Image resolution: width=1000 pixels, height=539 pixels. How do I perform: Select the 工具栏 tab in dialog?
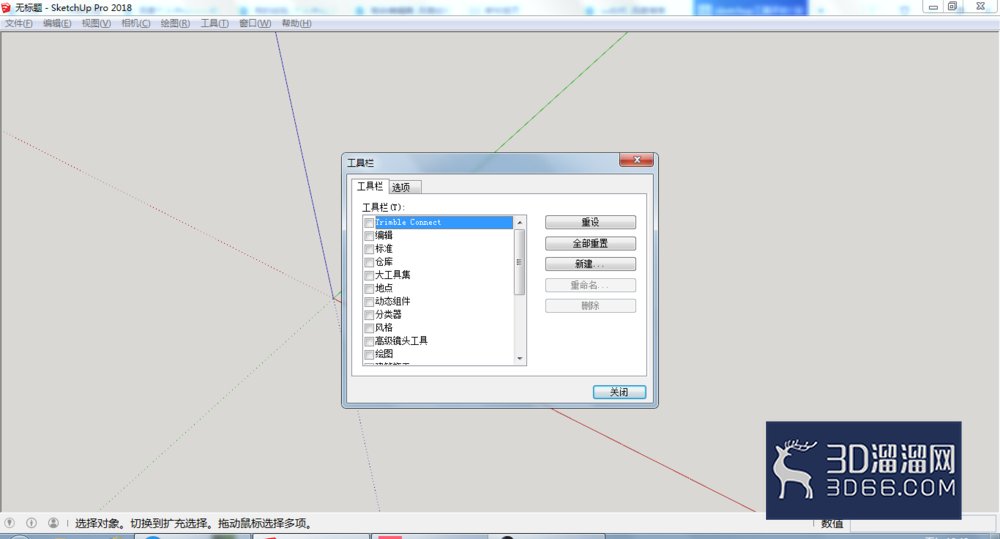click(370, 186)
